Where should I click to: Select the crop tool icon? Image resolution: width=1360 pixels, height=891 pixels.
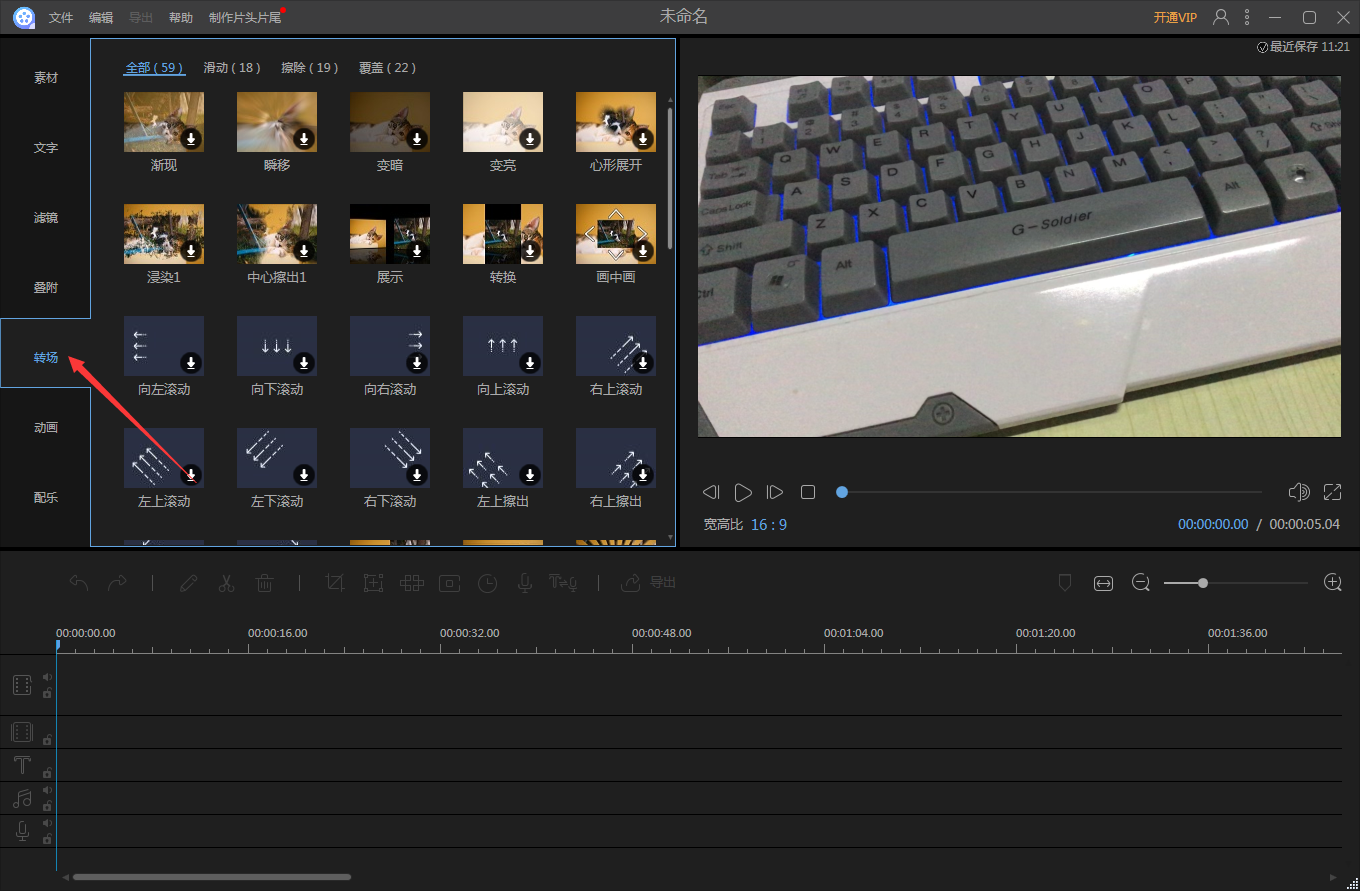click(x=335, y=583)
